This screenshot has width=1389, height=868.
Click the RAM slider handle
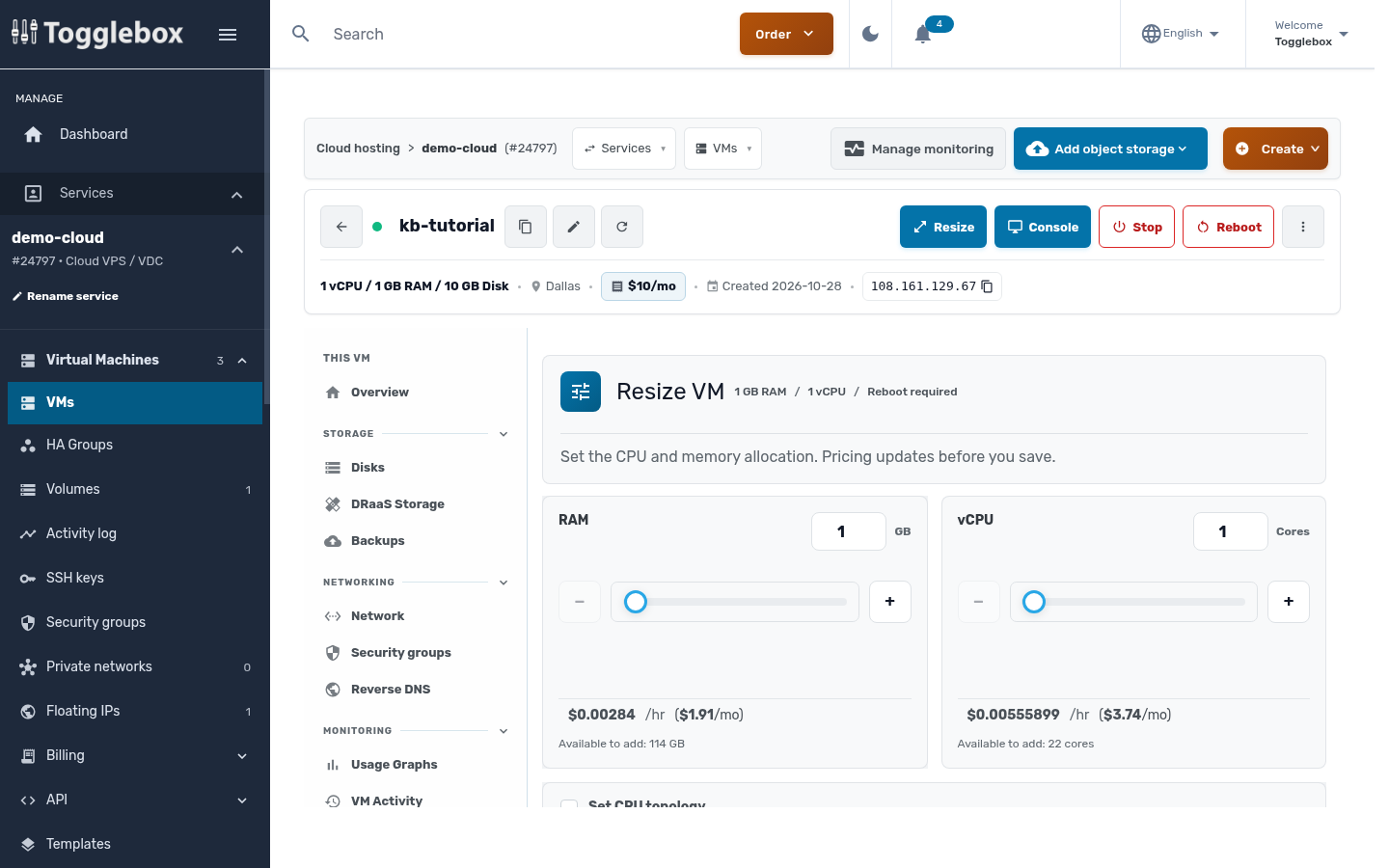coord(636,602)
